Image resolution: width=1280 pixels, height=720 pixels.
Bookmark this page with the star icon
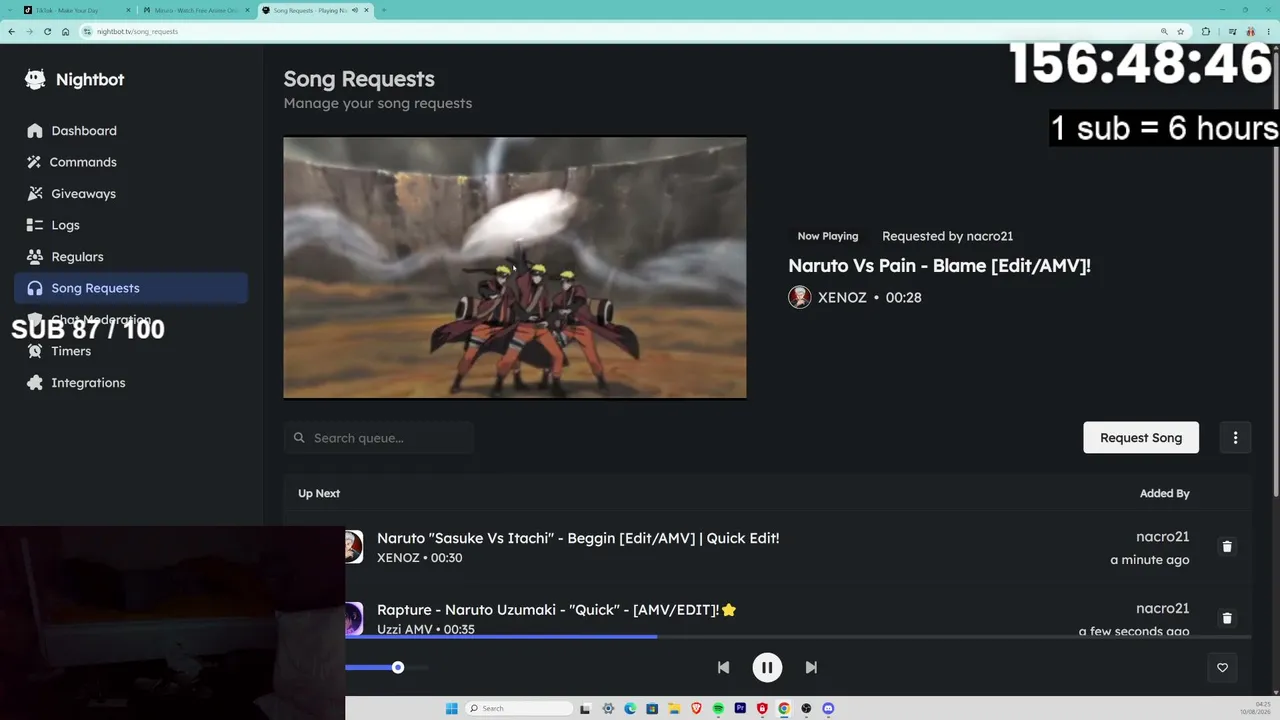(1180, 31)
